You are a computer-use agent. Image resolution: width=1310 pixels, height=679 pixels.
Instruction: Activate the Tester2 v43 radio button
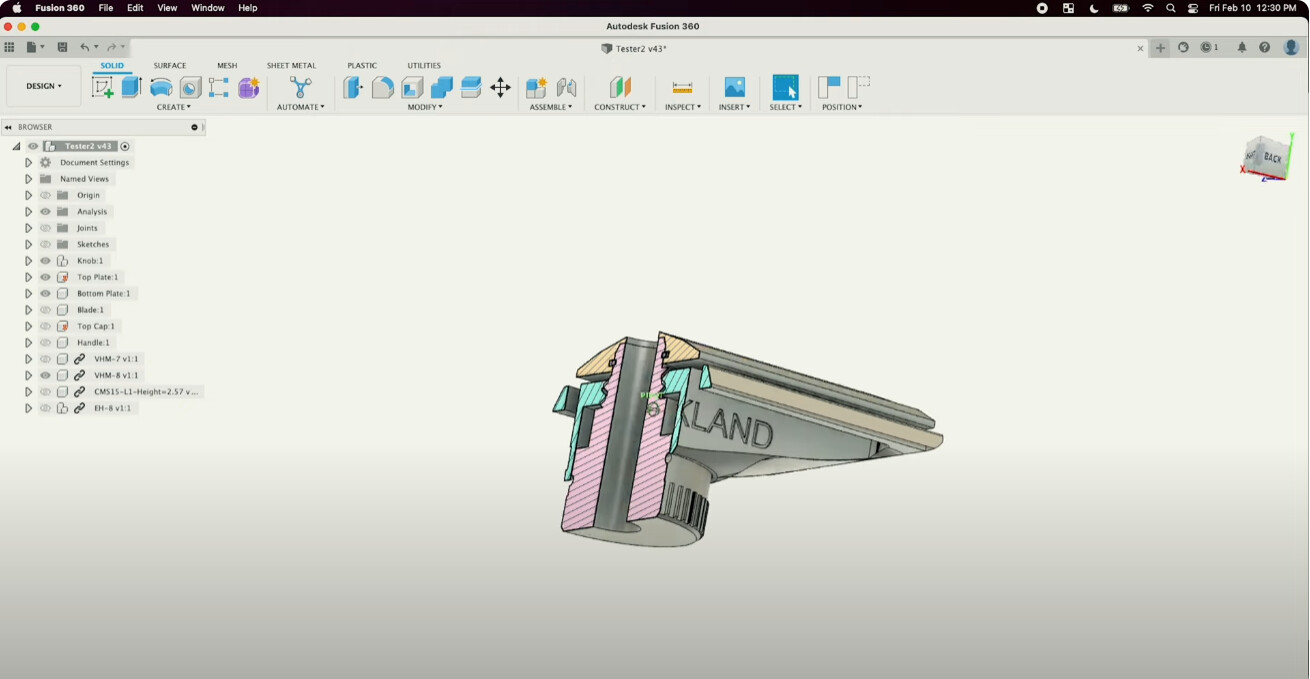[125, 146]
